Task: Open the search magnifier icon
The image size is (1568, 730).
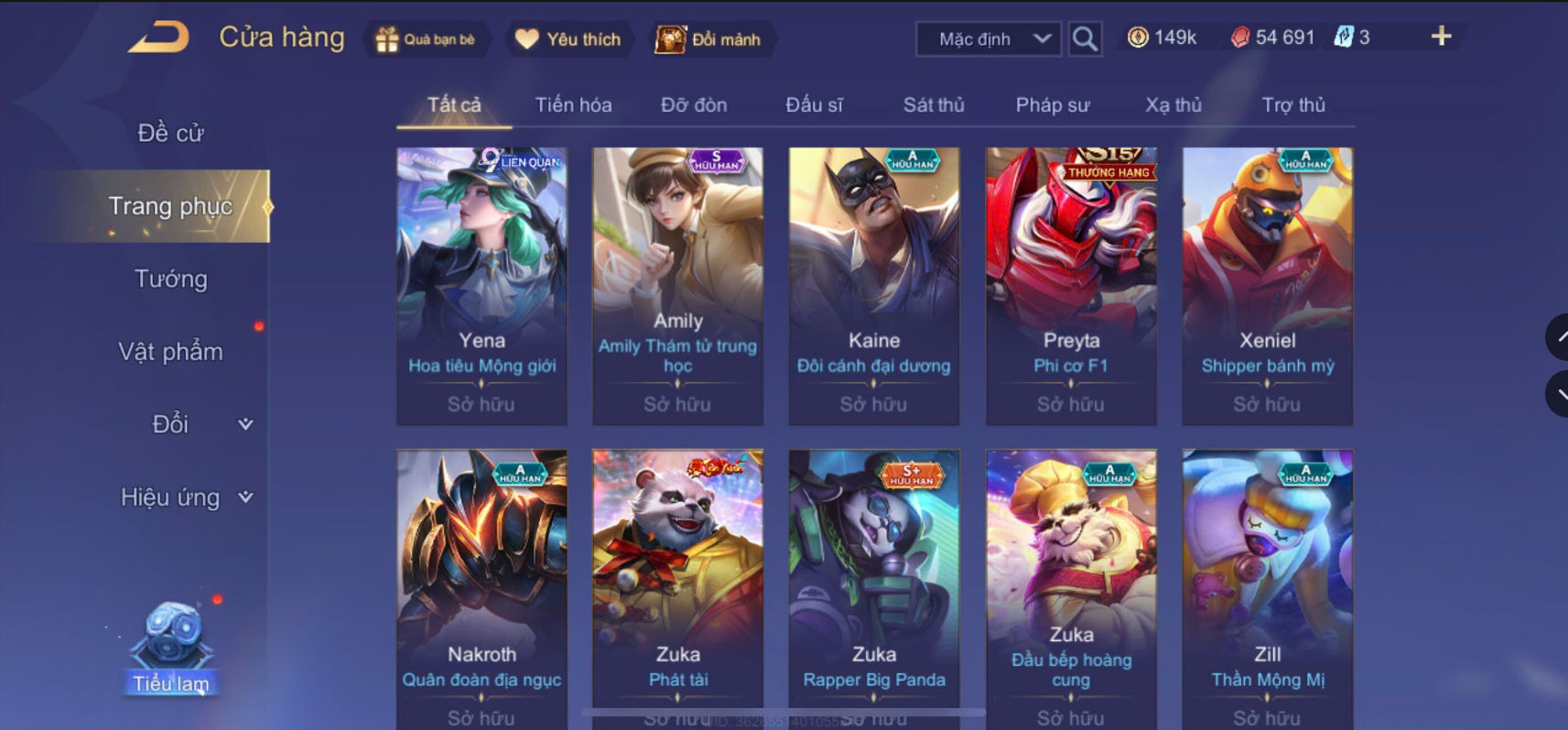Action: point(1085,38)
